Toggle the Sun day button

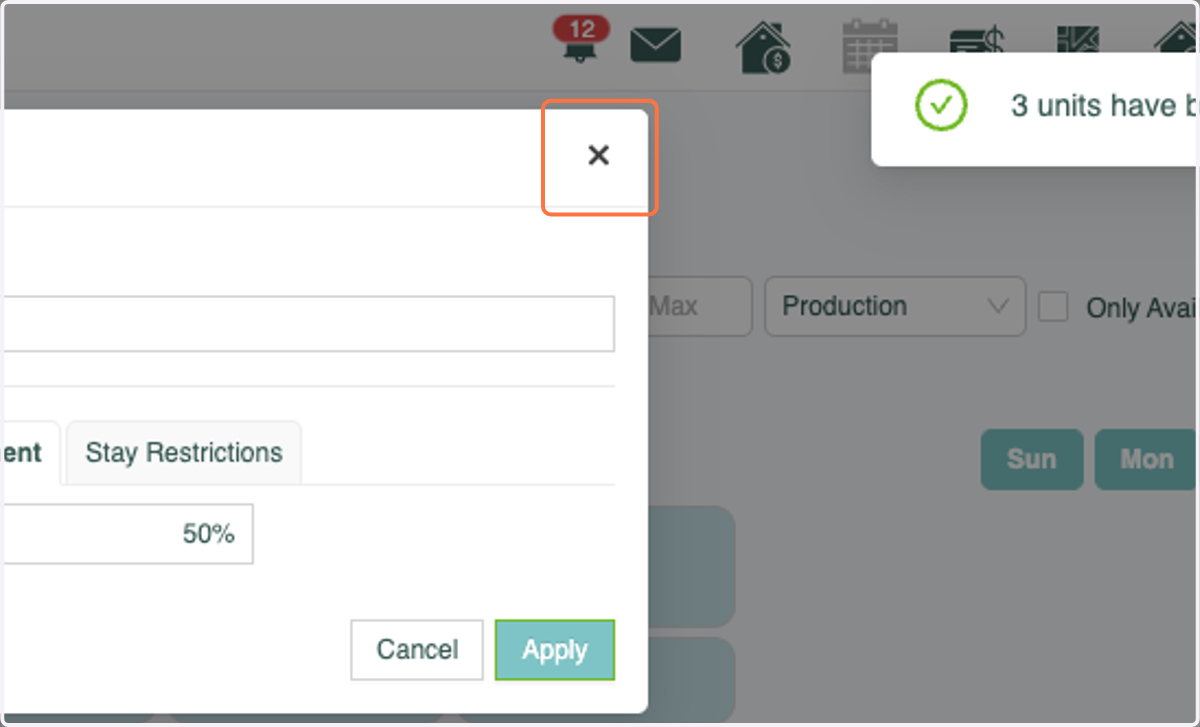click(1032, 459)
